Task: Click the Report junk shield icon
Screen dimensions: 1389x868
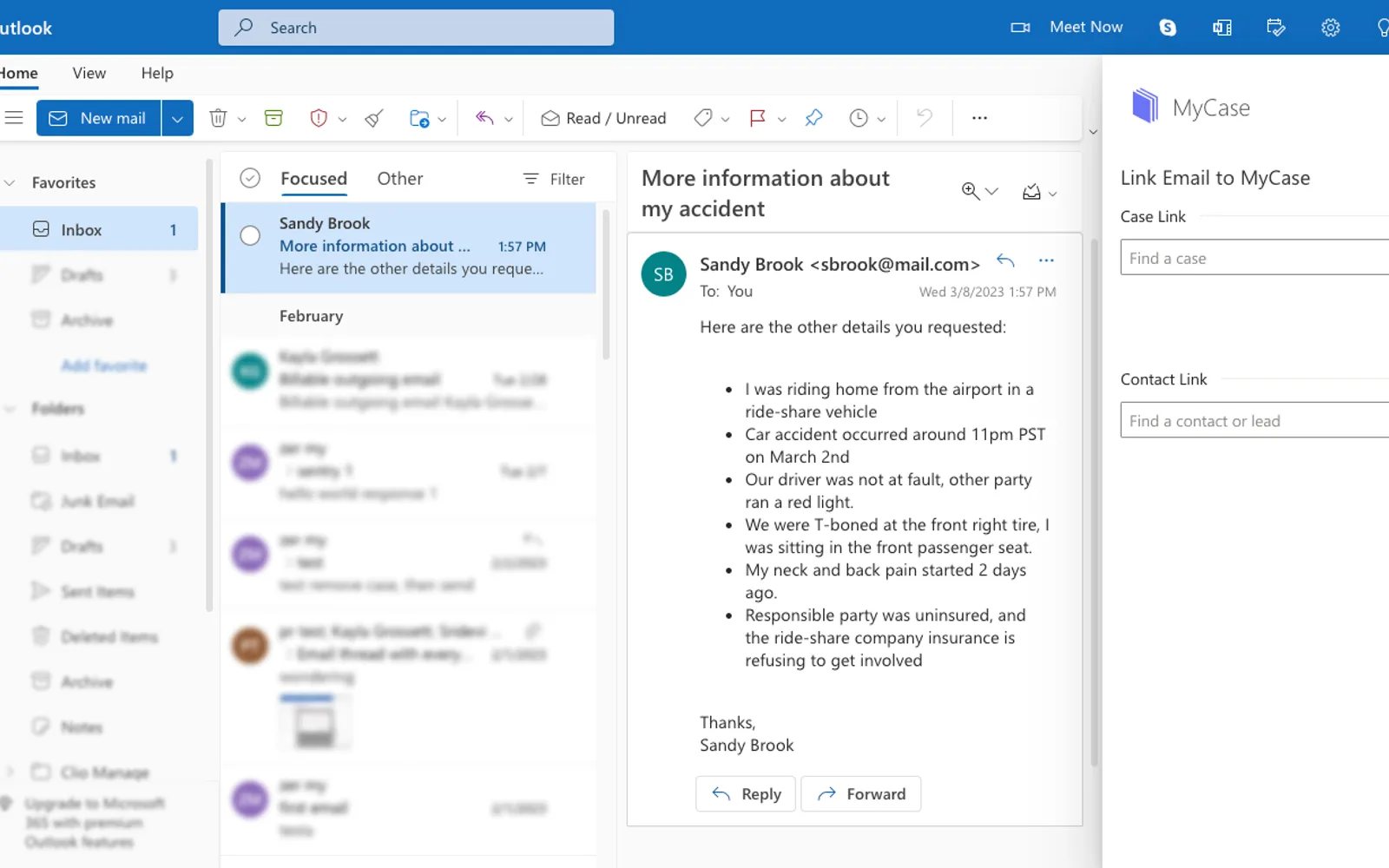Action: tap(319, 118)
